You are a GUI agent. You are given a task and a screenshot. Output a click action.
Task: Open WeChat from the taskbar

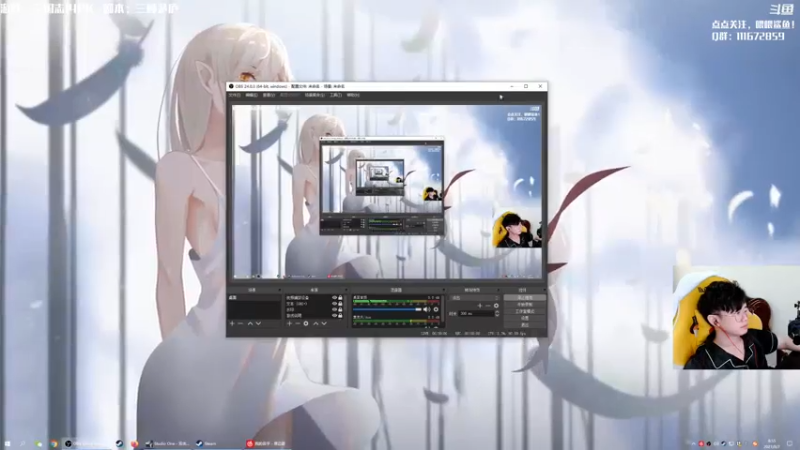(38, 443)
